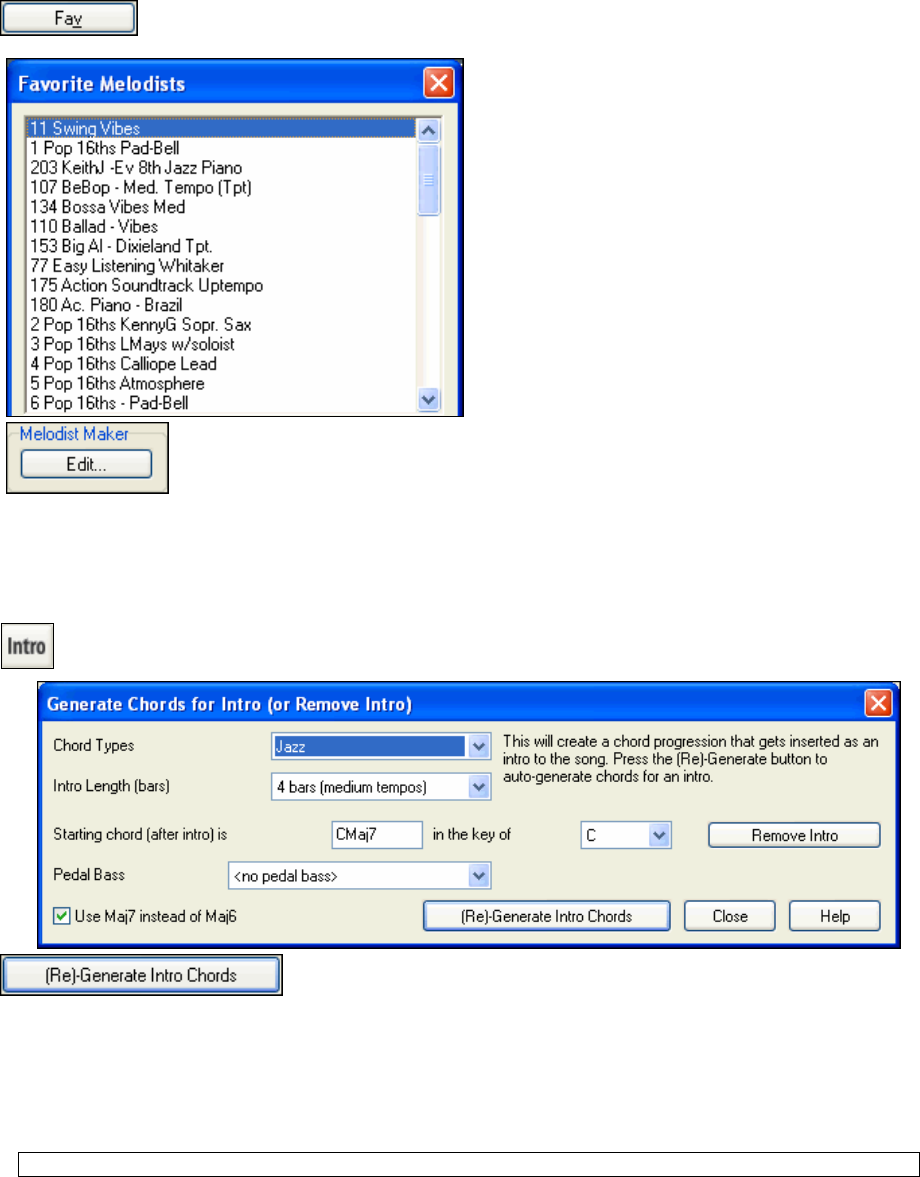Click (Re)-Generate Intro Chords in dialog
This screenshot has width=920, height=1177.
pyautogui.click(x=546, y=916)
